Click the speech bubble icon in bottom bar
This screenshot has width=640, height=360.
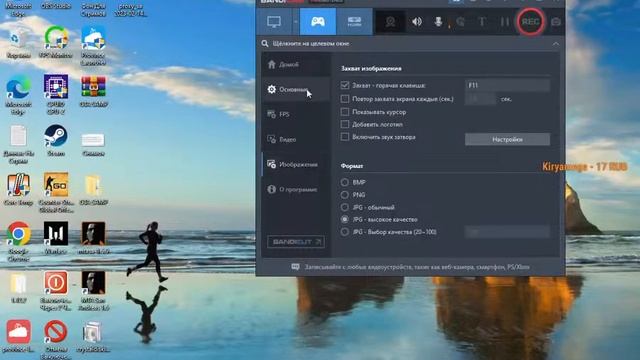pyautogui.click(x=296, y=267)
